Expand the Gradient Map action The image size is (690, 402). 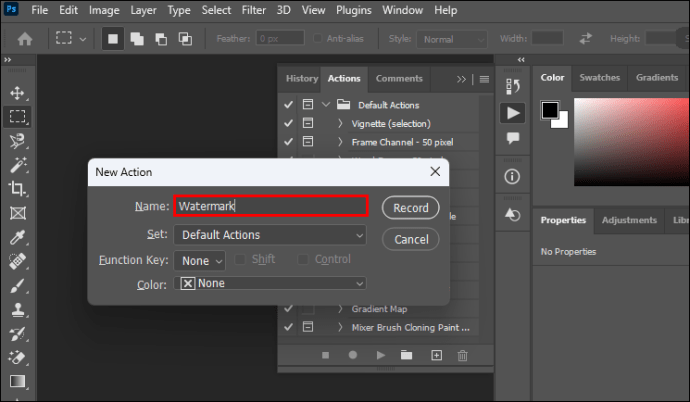point(340,309)
